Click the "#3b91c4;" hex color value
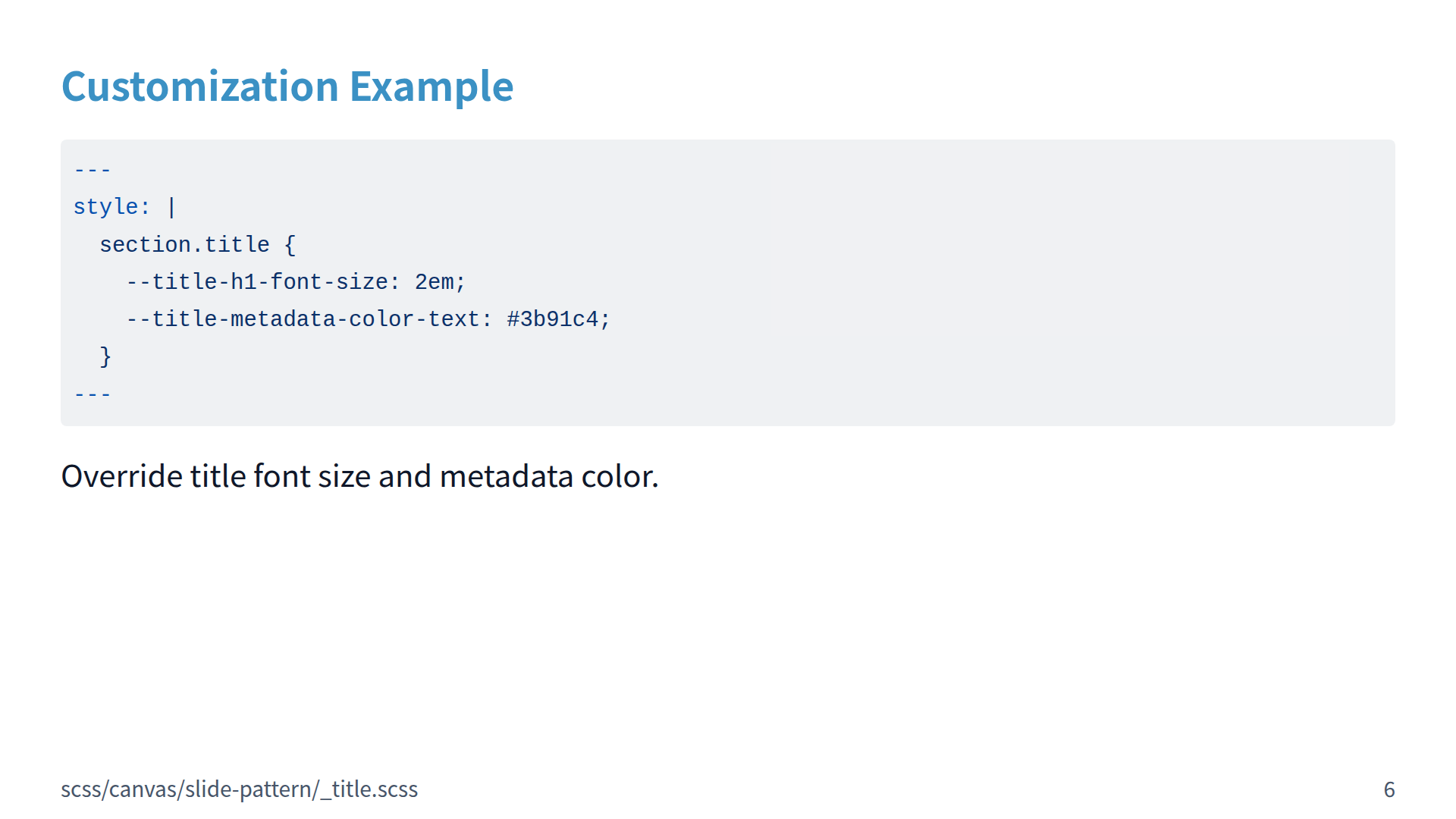 558,319
